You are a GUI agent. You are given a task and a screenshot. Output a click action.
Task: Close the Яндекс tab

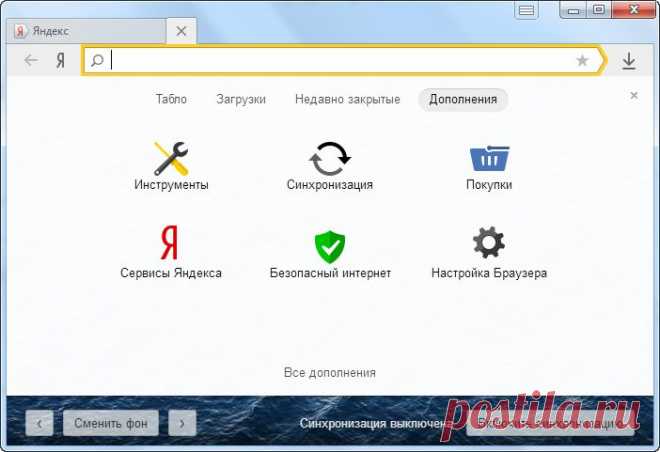(x=181, y=31)
